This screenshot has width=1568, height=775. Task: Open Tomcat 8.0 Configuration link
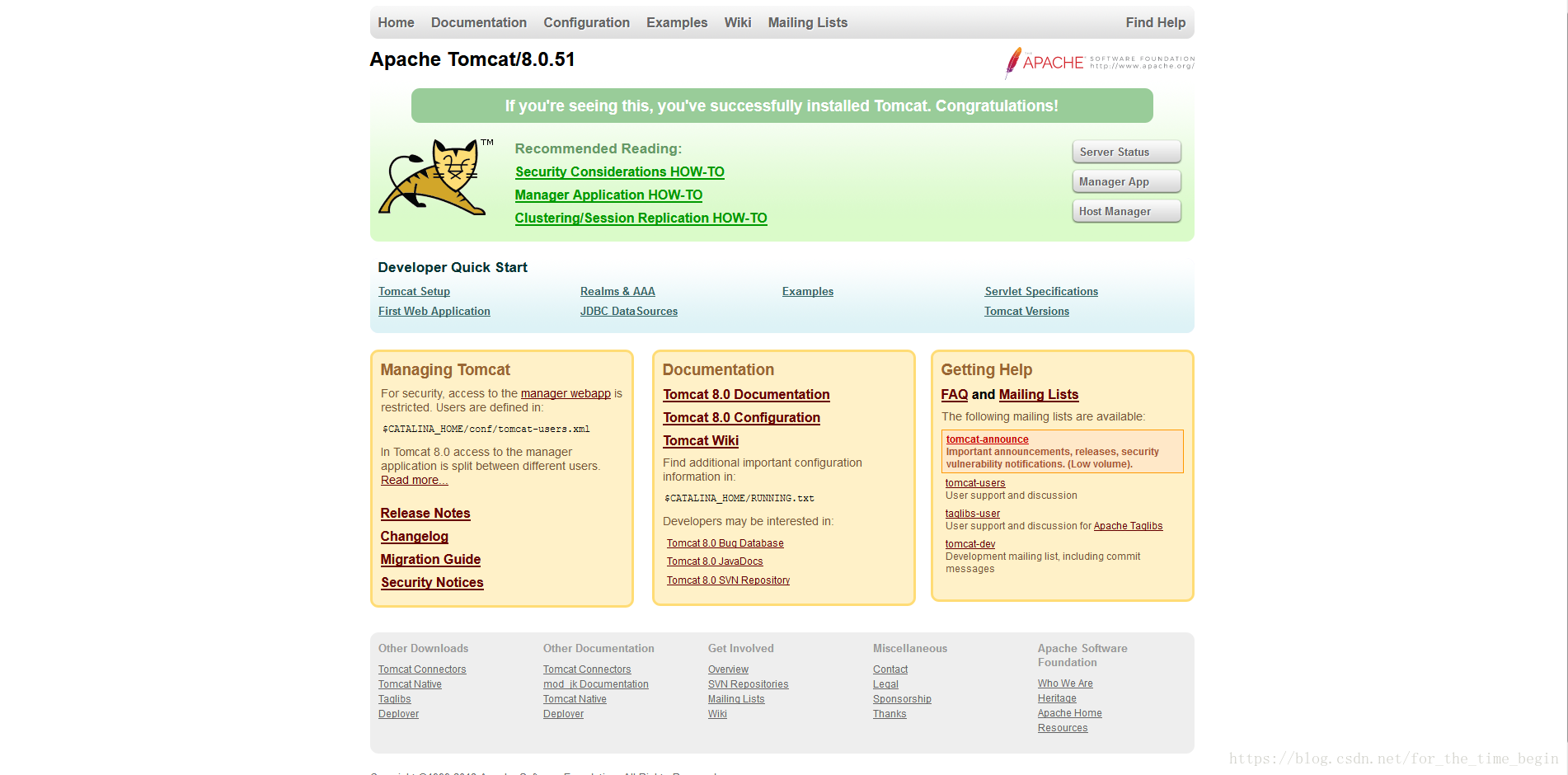(741, 417)
